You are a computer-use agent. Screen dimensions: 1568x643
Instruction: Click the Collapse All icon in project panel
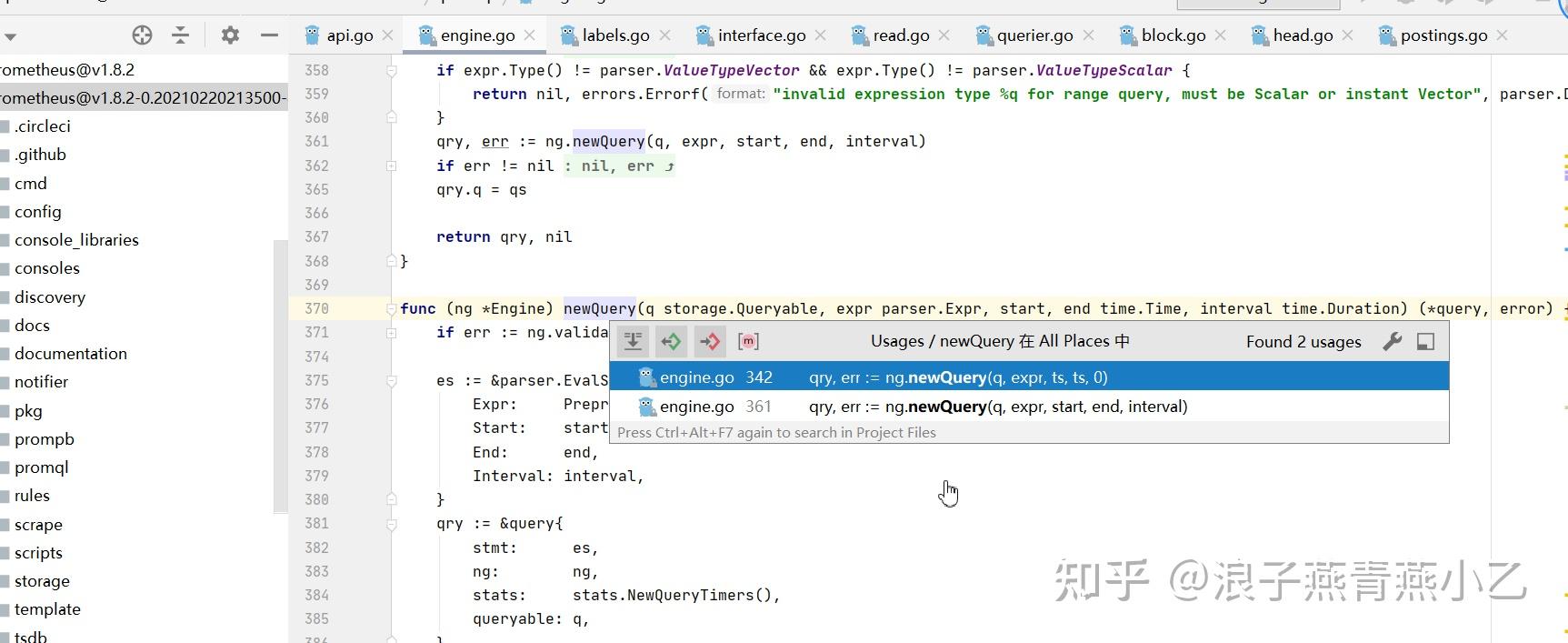[x=181, y=35]
